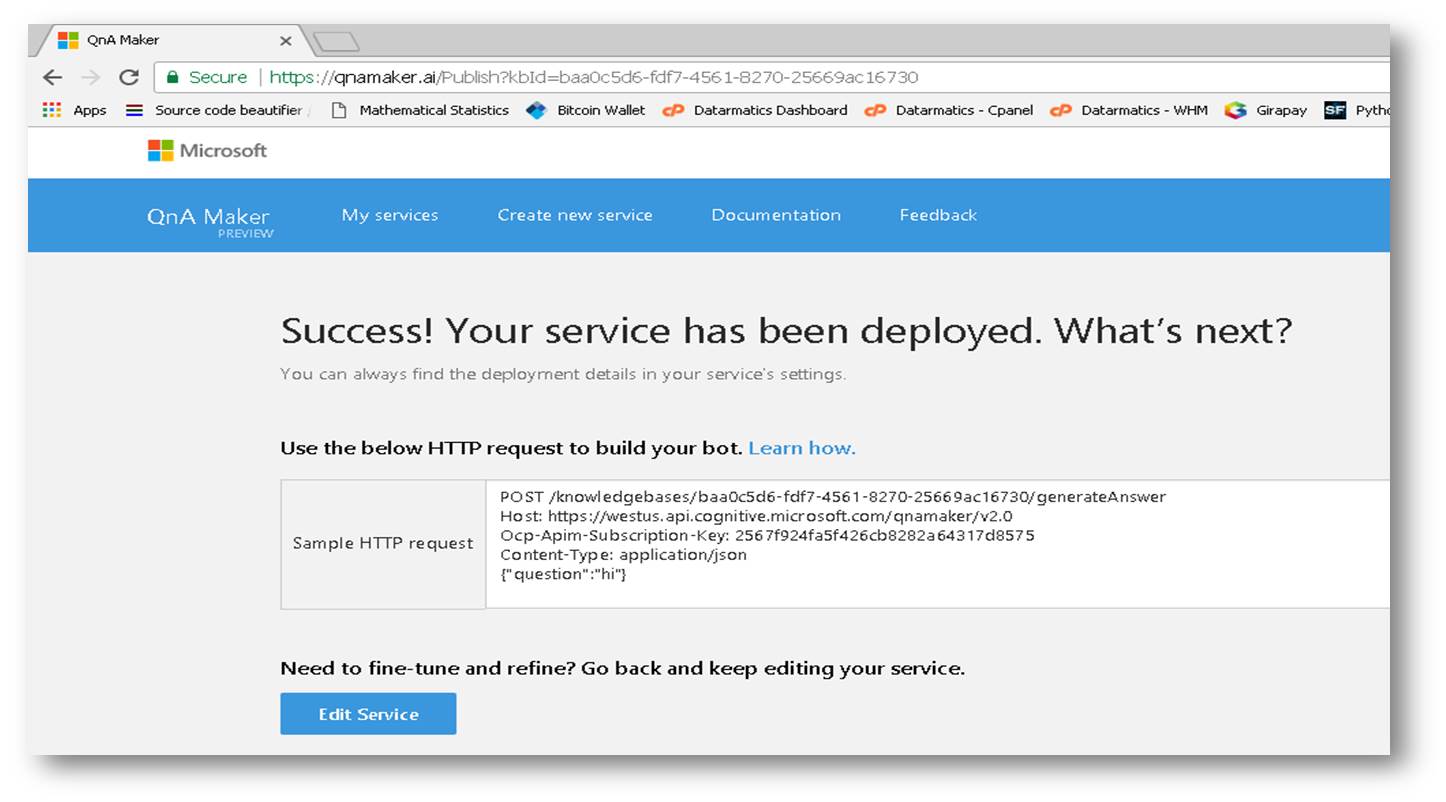This screenshot has height=802, width=1446.
Task: Click the Content-Type: application/json line
Action: [623, 554]
